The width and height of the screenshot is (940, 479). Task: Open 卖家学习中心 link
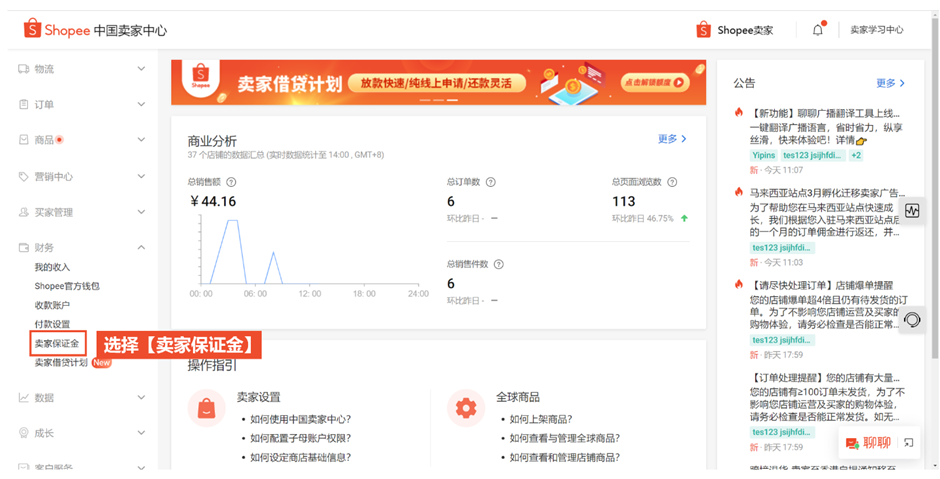point(876,30)
